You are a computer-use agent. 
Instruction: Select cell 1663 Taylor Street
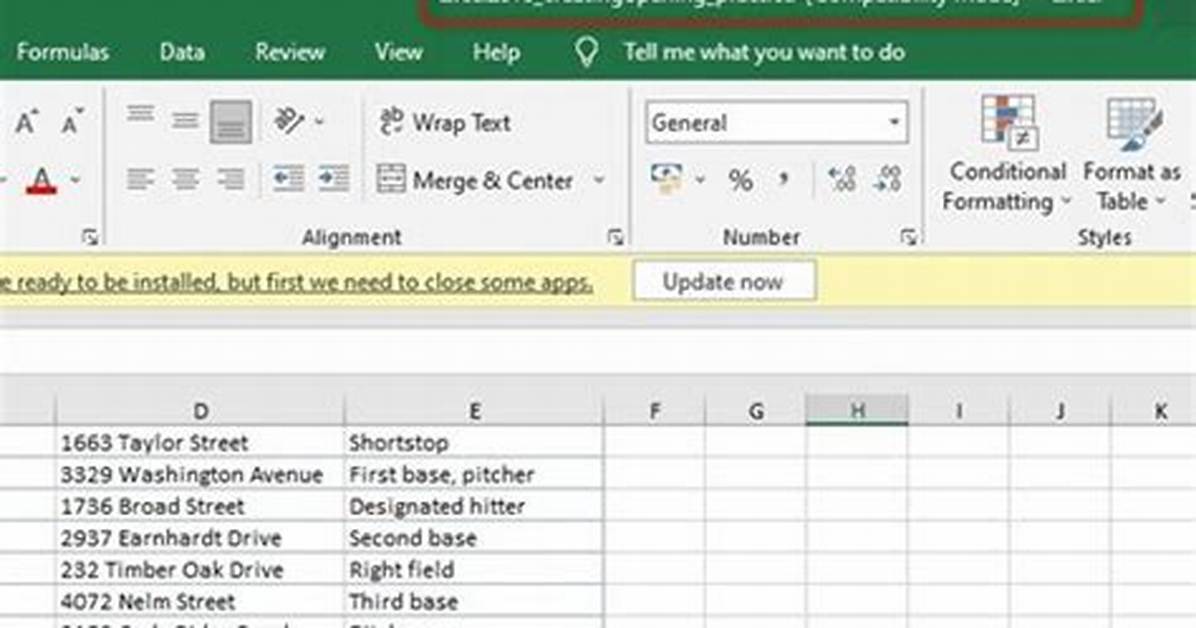pos(201,443)
